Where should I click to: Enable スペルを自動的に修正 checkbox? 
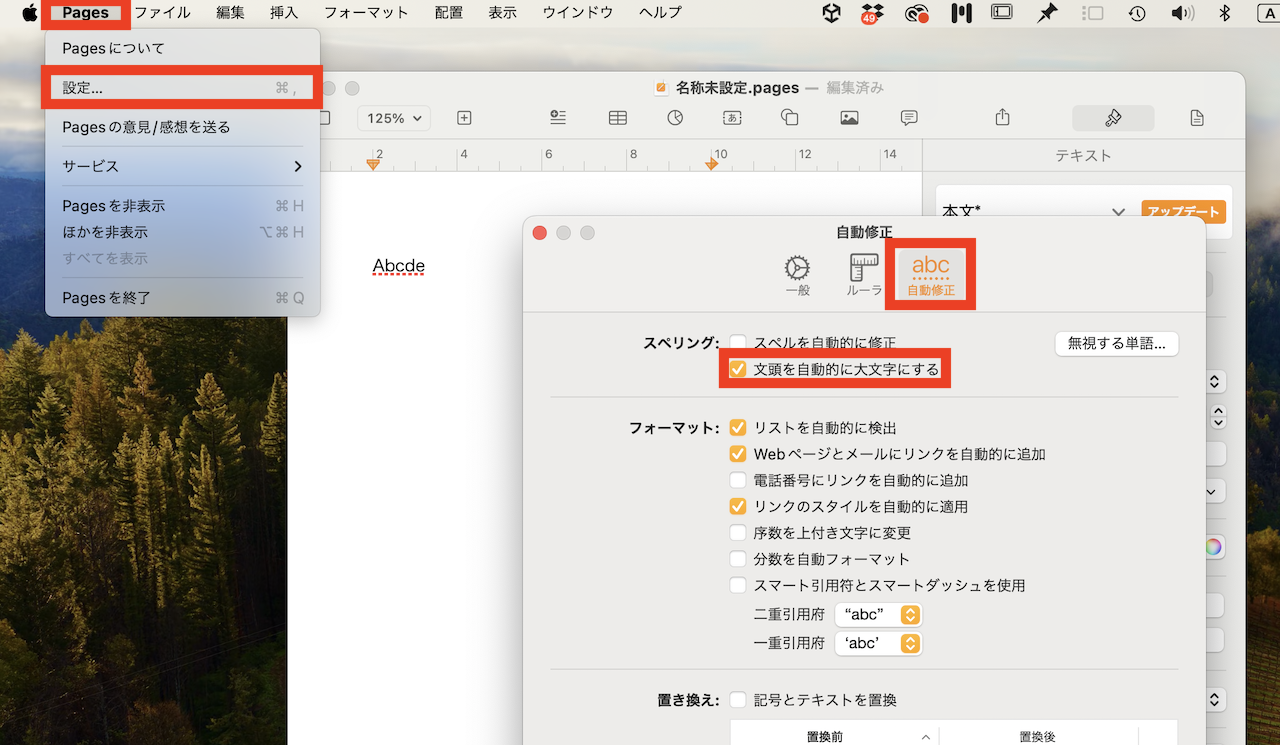(738, 343)
